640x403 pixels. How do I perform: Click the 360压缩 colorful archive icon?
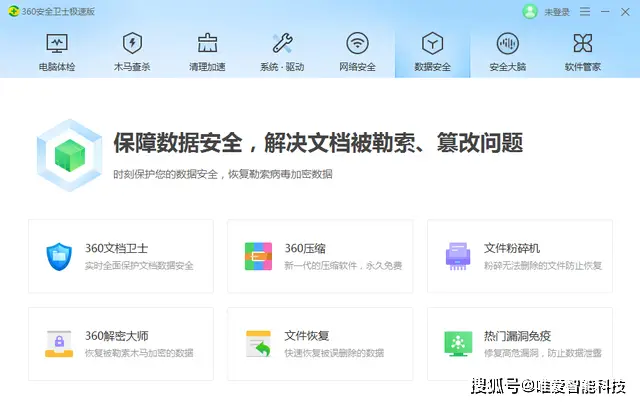258,256
